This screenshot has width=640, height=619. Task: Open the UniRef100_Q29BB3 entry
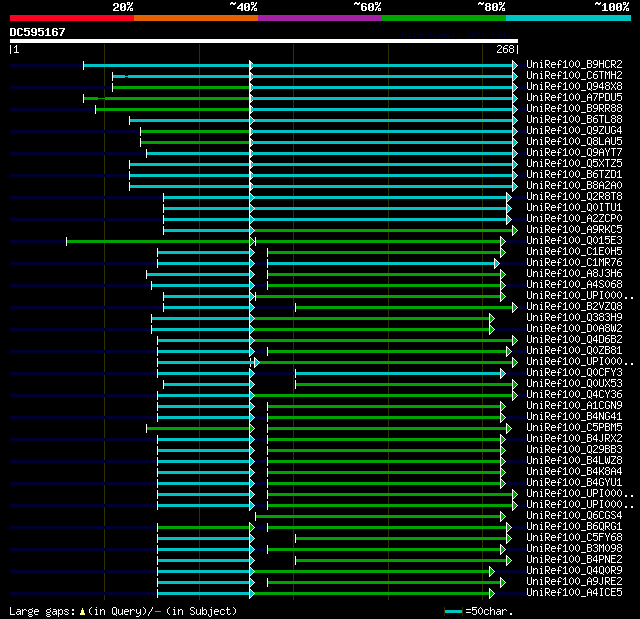coord(574,450)
